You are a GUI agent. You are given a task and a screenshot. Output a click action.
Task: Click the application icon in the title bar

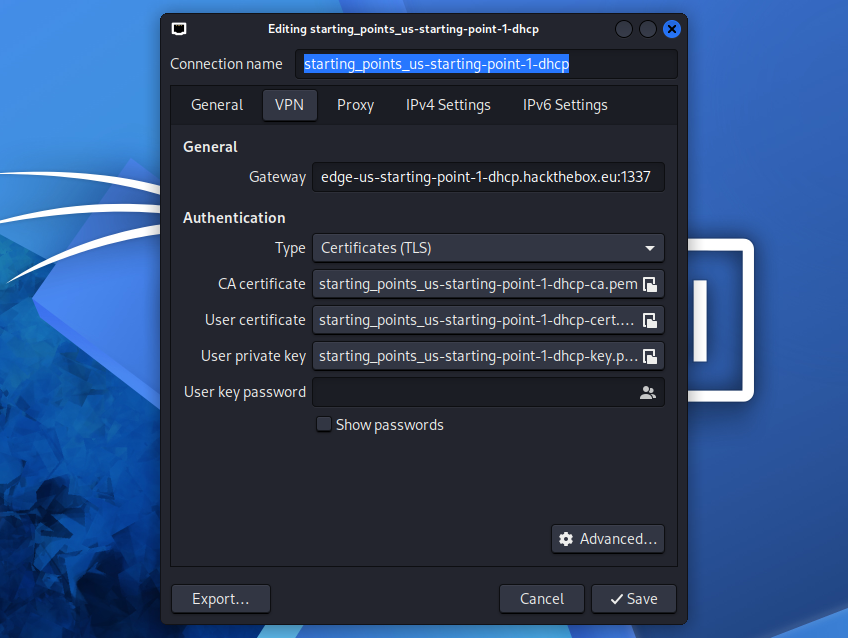(x=179, y=29)
